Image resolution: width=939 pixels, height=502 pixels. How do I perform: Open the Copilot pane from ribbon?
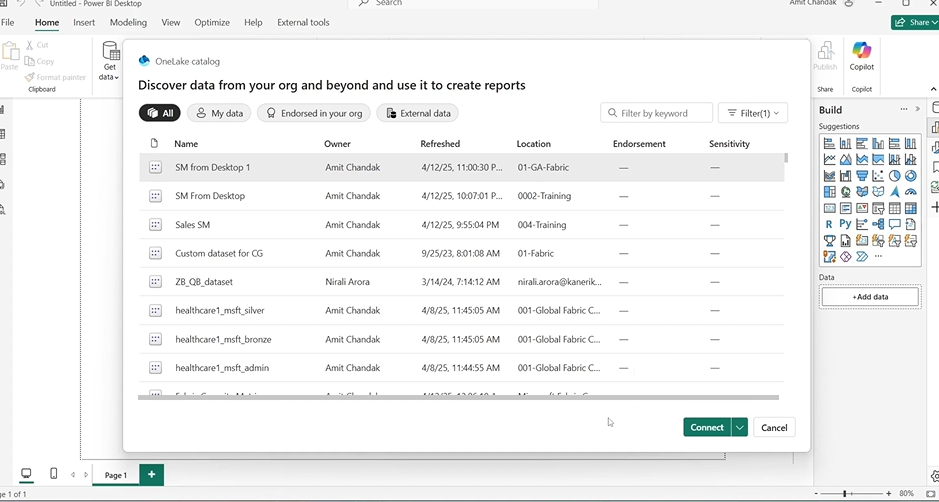tap(862, 57)
